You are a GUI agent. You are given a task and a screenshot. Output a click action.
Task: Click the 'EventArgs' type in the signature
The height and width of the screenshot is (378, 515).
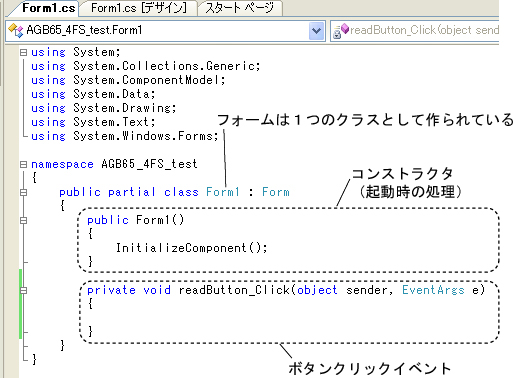click(x=433, y=290)
